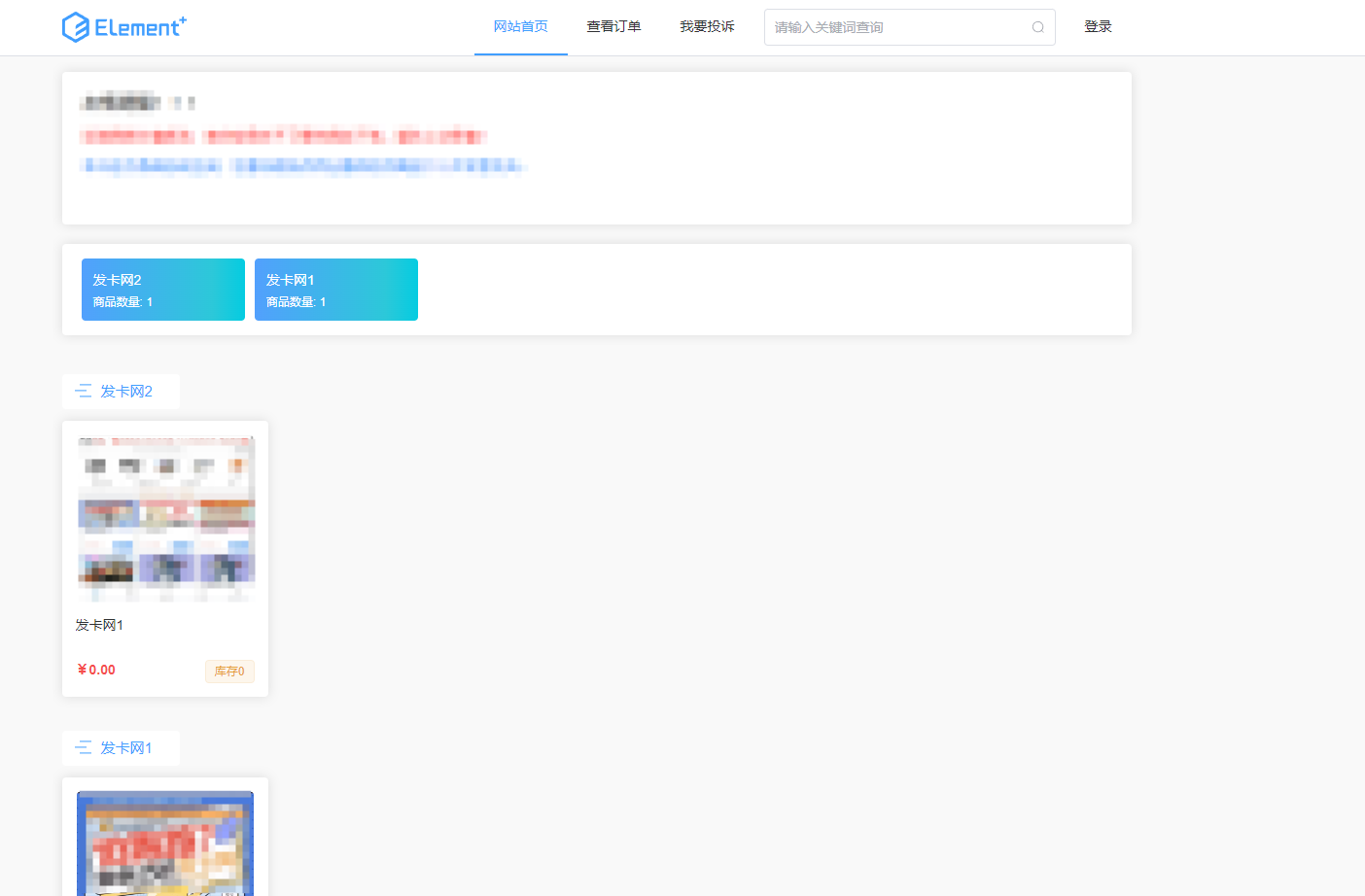
Task: Click the 发卡网1 product title
Action: coord(99,625)
